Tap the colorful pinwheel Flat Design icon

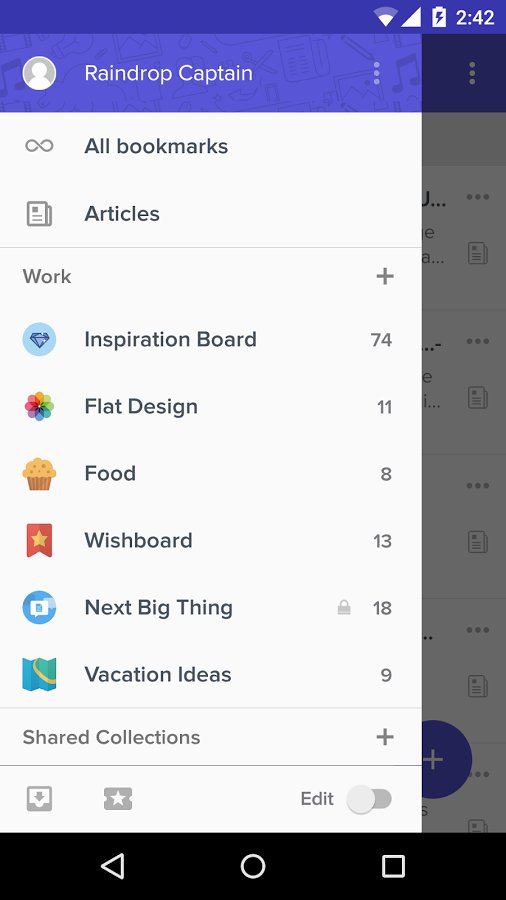[x=39, y=406]
